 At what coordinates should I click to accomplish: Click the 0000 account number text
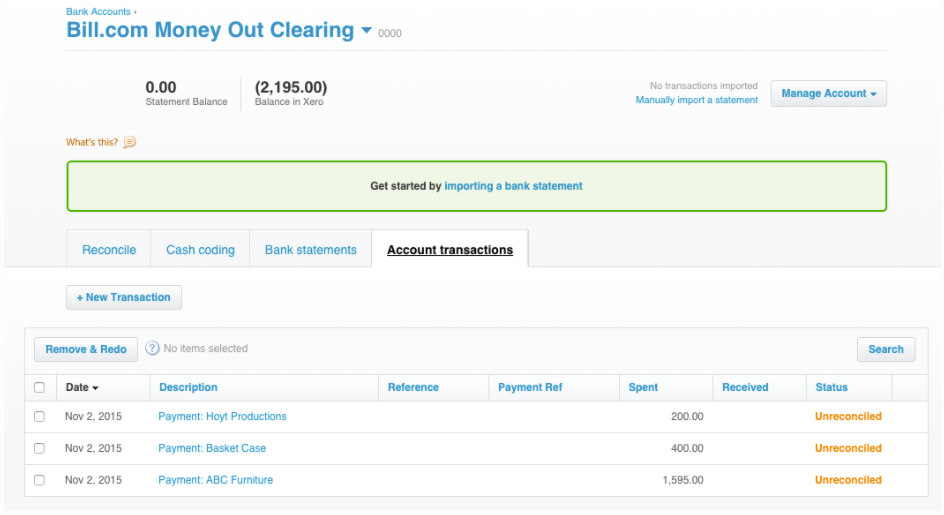(x=390, y=34)
